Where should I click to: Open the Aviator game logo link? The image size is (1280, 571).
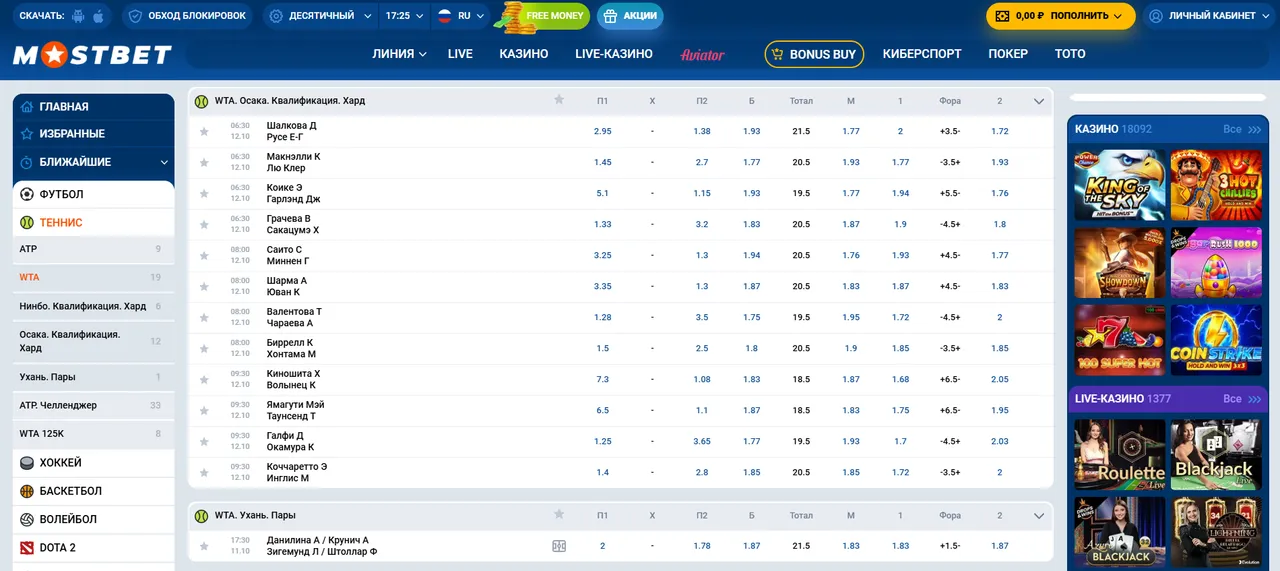point(702,54)
